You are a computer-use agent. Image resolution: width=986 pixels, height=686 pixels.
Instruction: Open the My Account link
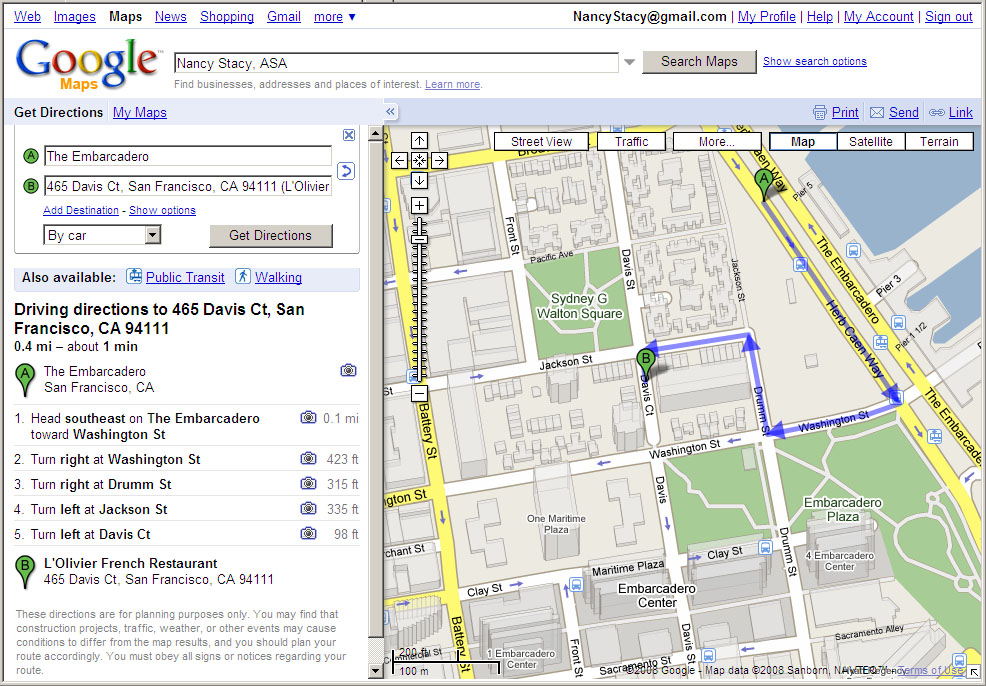878,17
